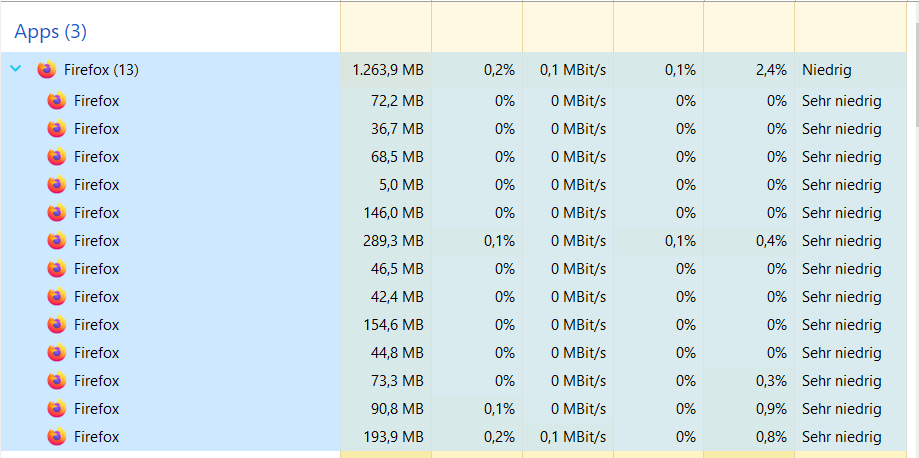The image size is (919, 458).
Task: Click the Firefox icon in the 73,3 MB row
Action: [56, 381]
